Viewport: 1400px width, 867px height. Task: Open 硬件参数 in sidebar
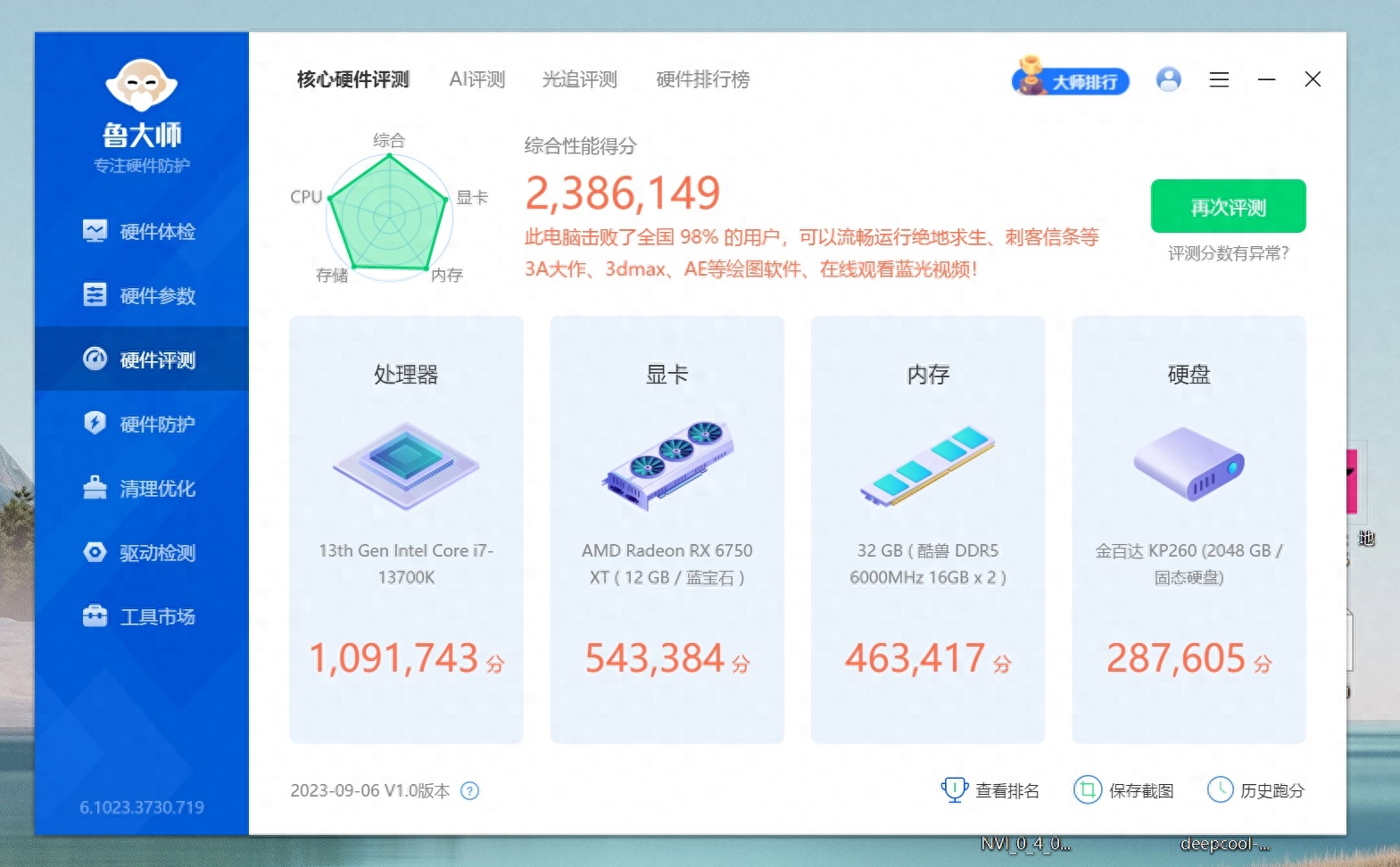tap(142, 295)
